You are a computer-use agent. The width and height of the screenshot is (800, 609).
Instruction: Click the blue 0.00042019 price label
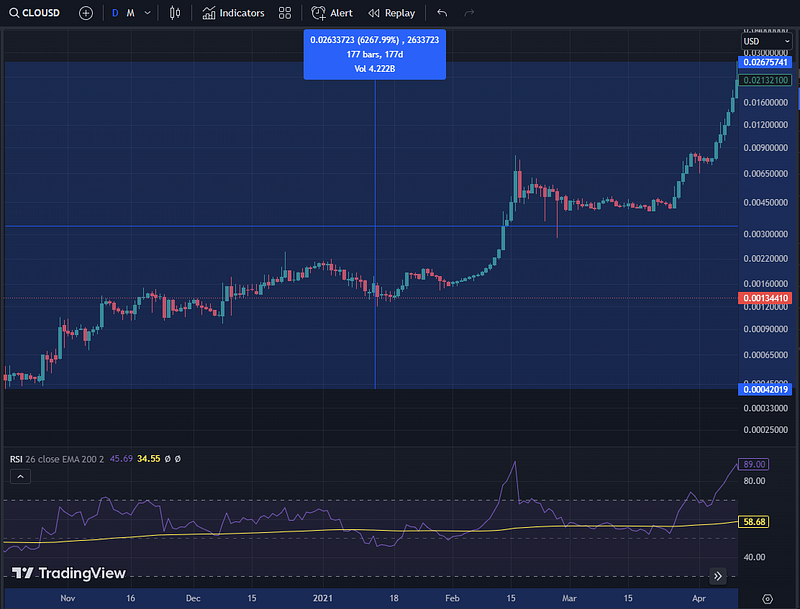[x=765, y=390]
